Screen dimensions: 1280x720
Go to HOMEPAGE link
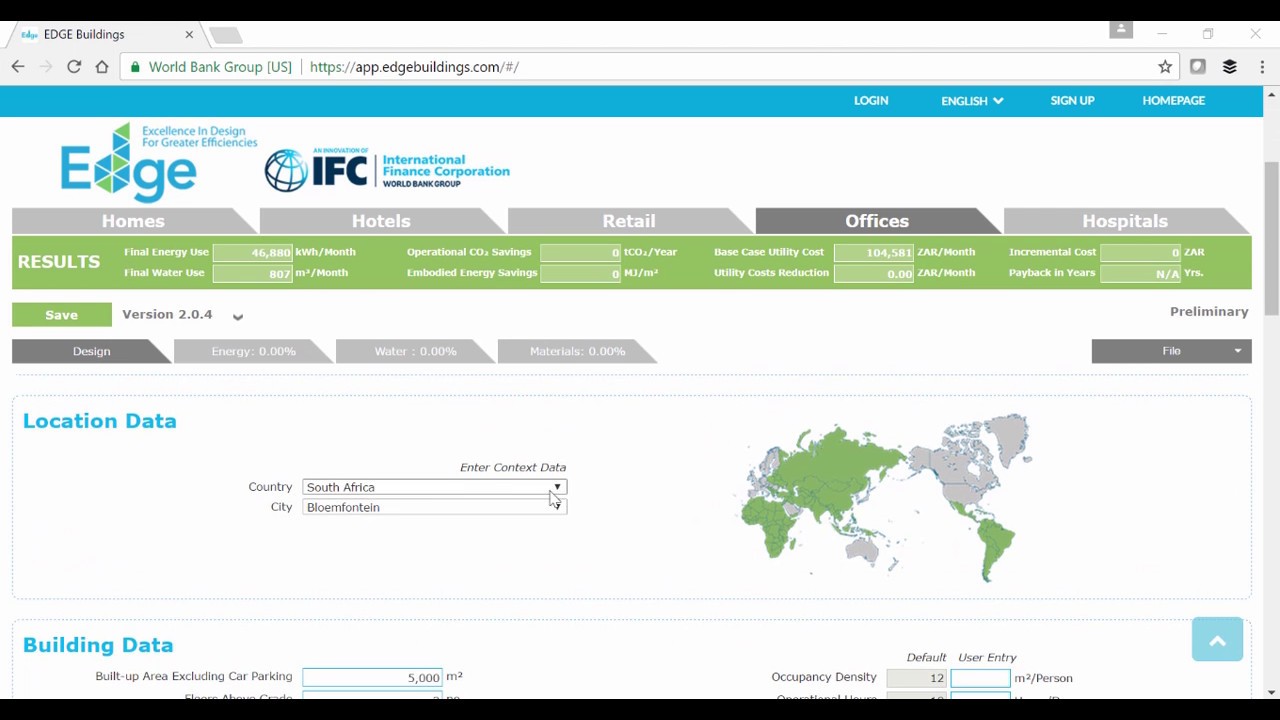(x=1173, y=101)
